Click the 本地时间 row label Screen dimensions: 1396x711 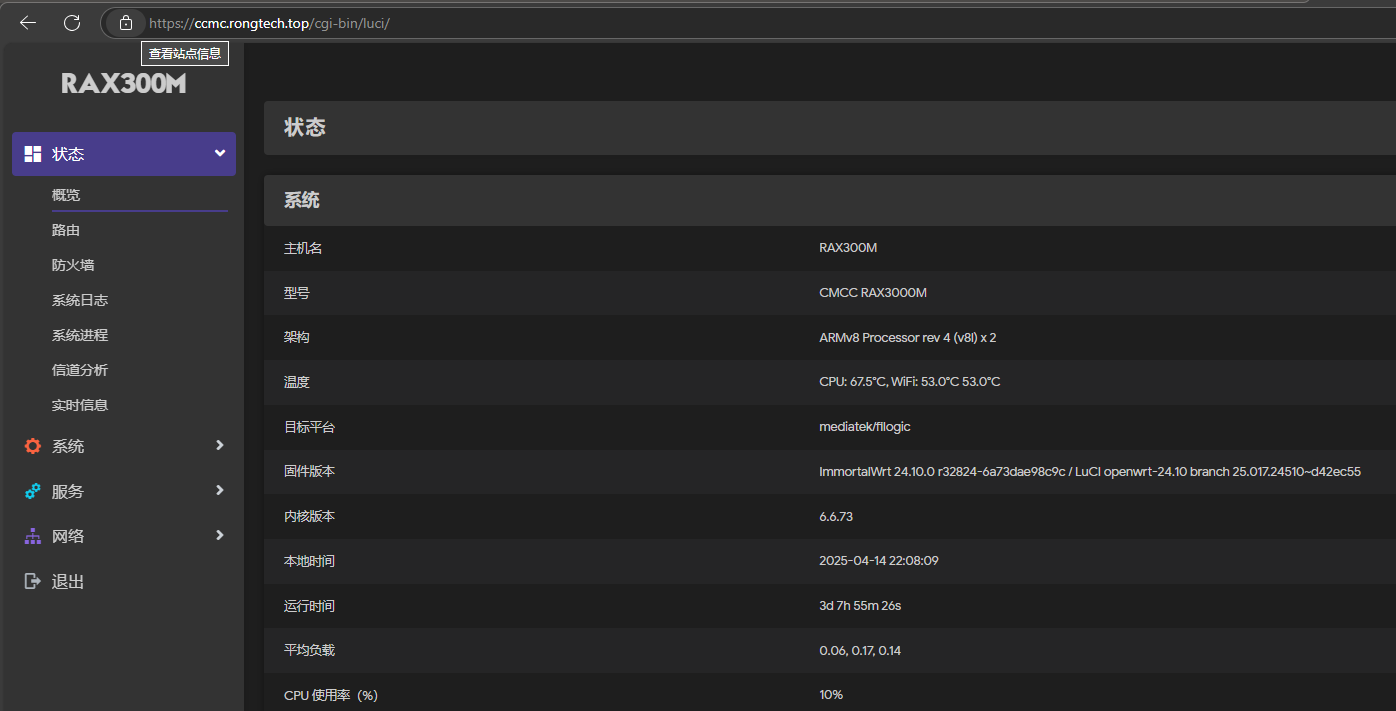pos(310,561)
